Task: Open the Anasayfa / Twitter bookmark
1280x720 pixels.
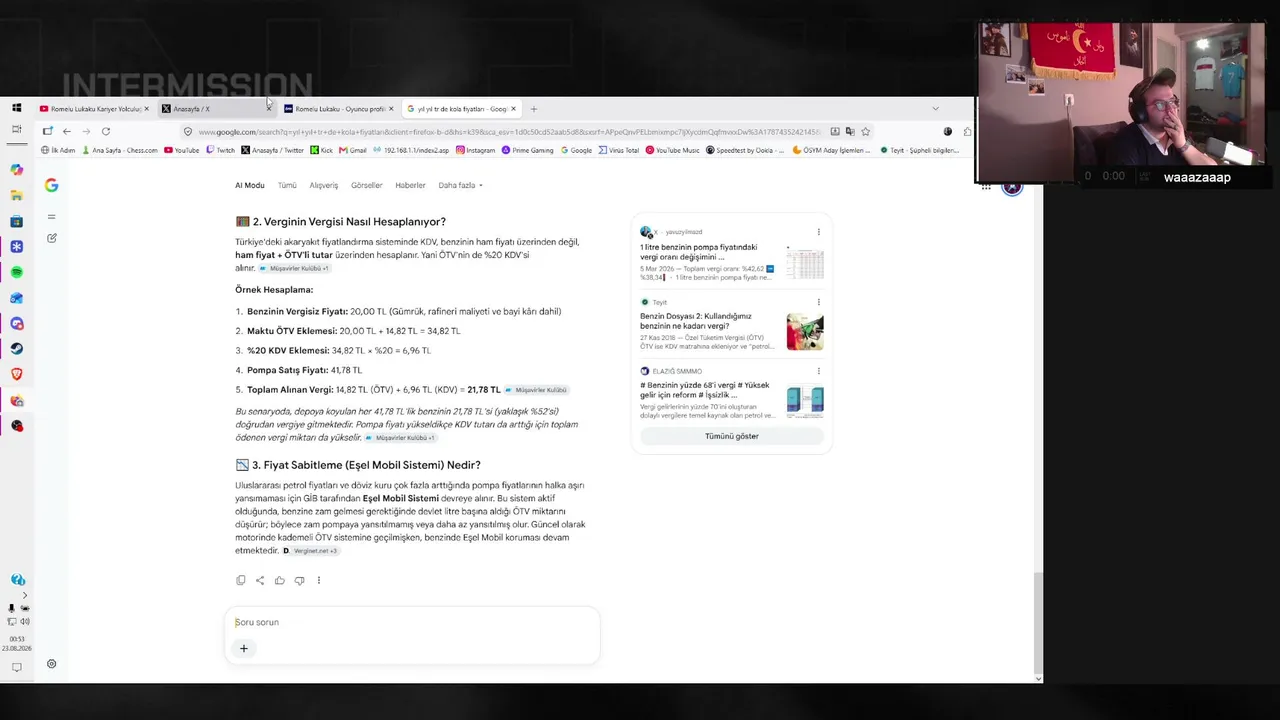Action: tap(272, 150)
